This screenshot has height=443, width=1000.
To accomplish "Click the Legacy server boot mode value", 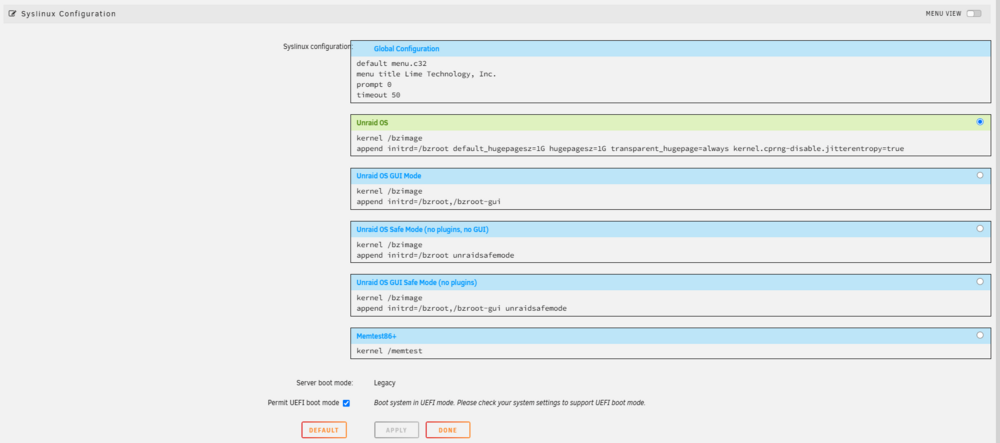I will click(x=385, y=383).
